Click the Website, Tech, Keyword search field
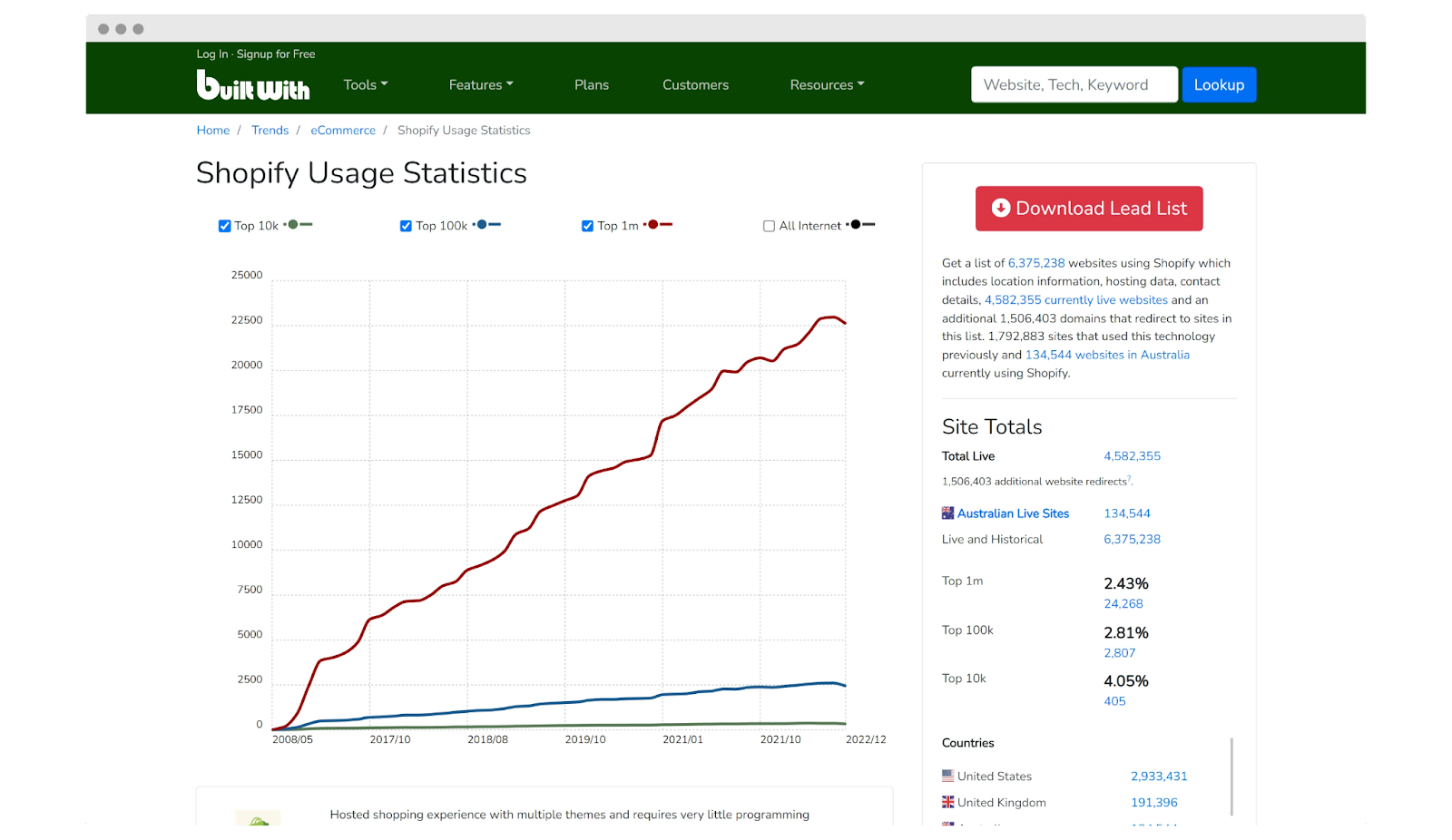The image size is (1452, 840). pos(1074,84)
